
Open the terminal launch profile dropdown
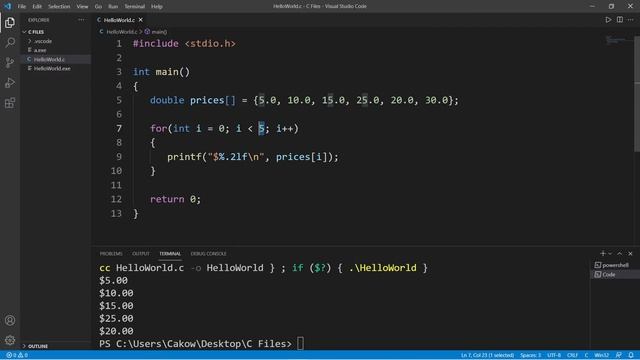click(610, 253)
